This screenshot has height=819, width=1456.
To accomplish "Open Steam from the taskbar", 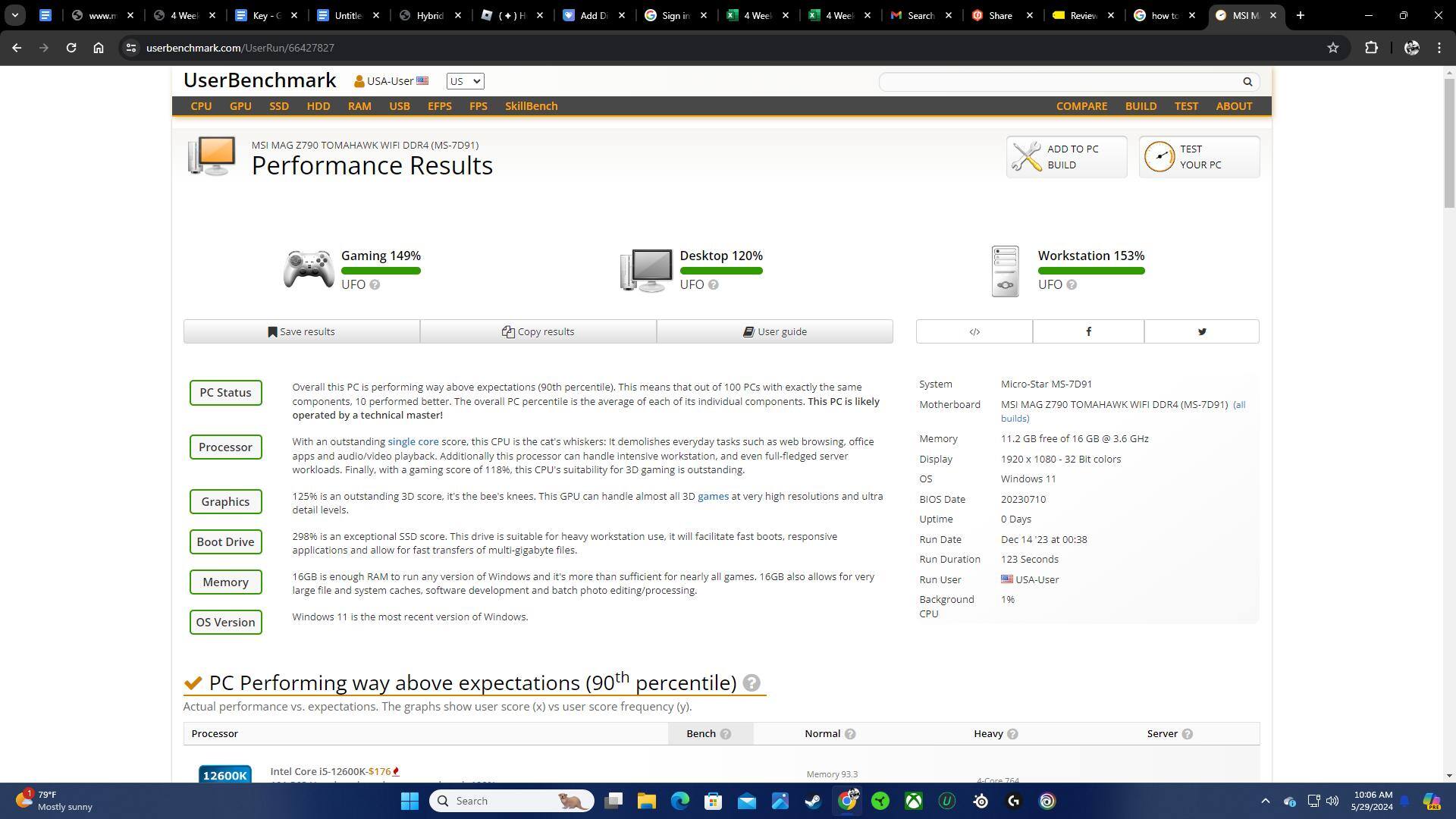I will click(x=813, y=801).
